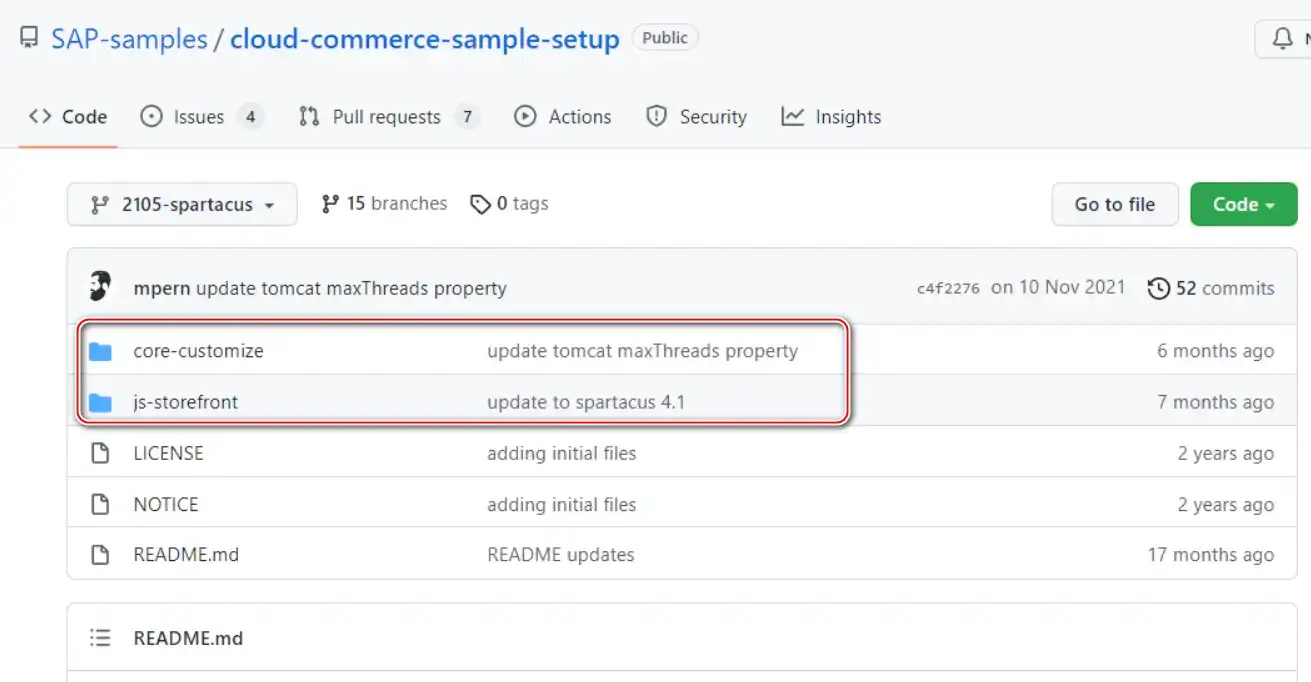Click the tag icon beside 0 tags
The image size is (1311, 682).
(481, 204)
